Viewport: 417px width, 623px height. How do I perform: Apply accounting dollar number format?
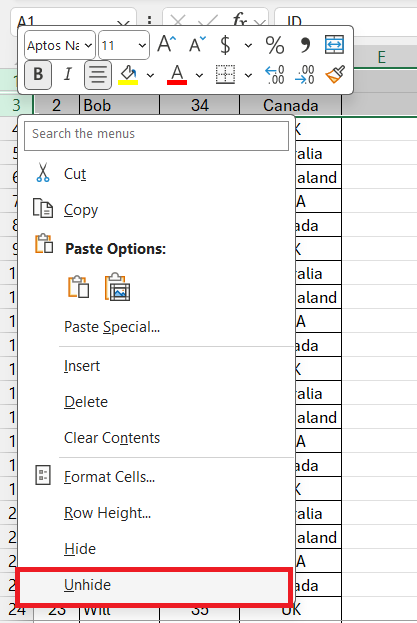pyautogui.click(x=225, y=44)
